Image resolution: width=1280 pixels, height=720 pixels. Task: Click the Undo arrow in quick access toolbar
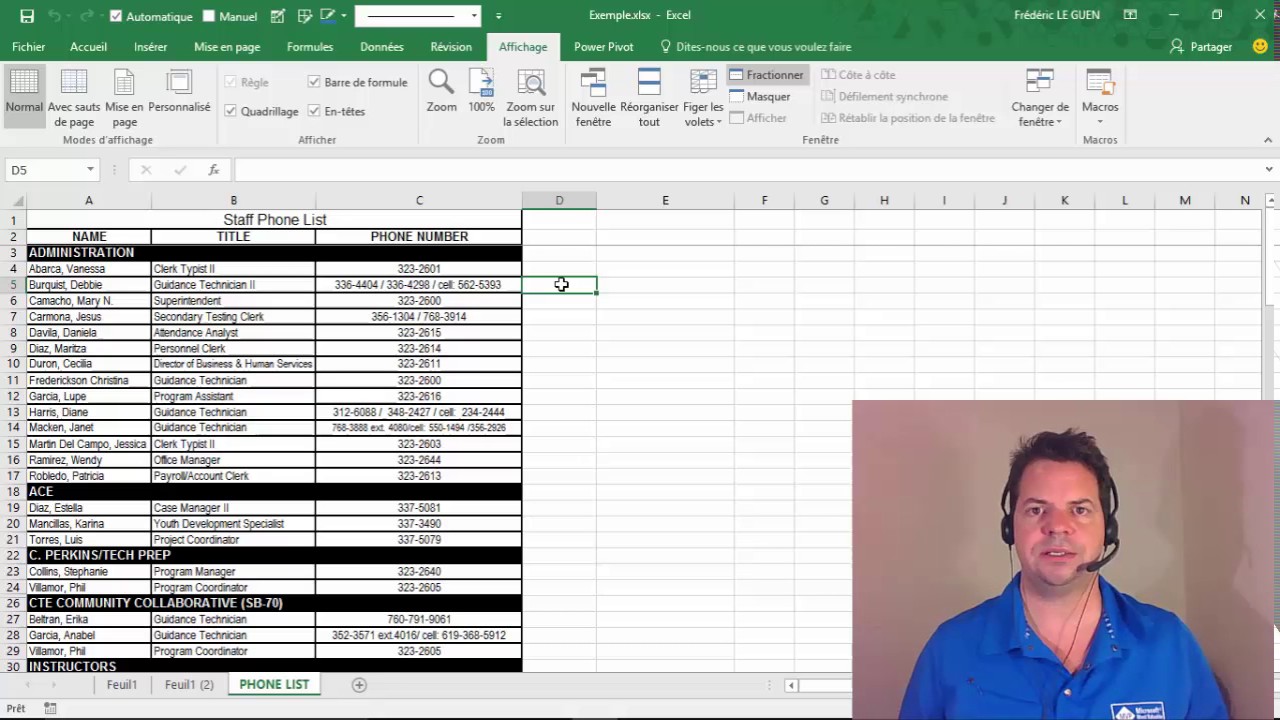[x=56, y=16]
